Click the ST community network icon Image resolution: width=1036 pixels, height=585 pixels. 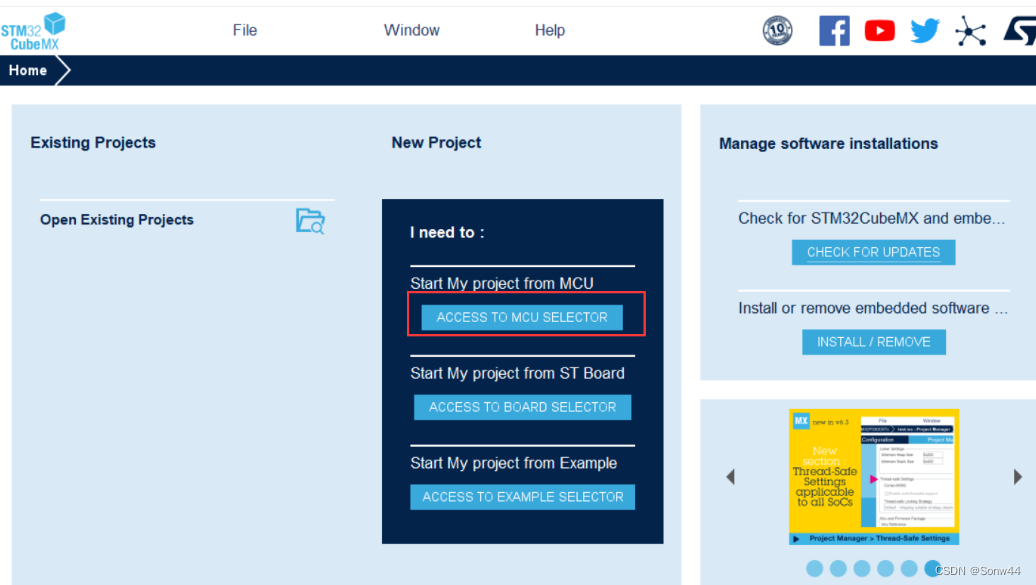pos(971,31)
